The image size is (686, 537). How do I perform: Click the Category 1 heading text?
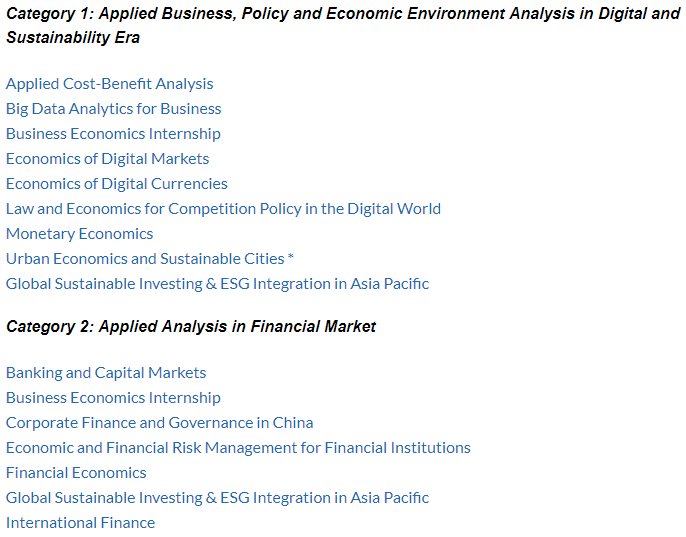tap(343, 25)
